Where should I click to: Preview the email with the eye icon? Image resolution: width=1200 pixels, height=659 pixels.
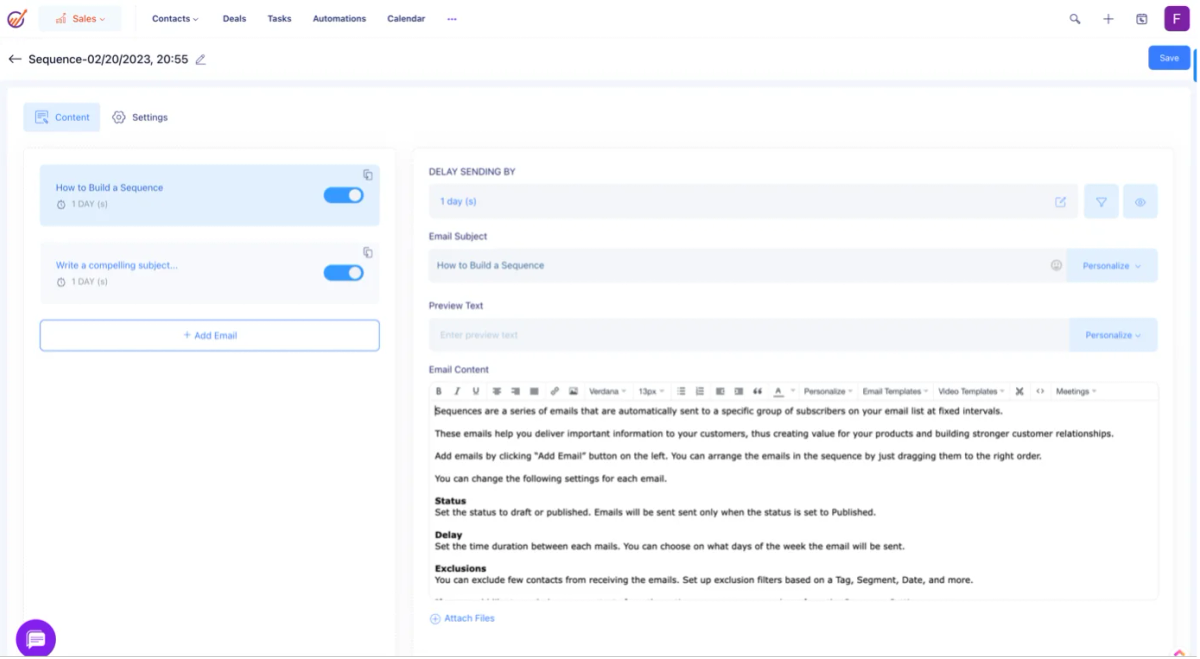(x=1140, y=202)
